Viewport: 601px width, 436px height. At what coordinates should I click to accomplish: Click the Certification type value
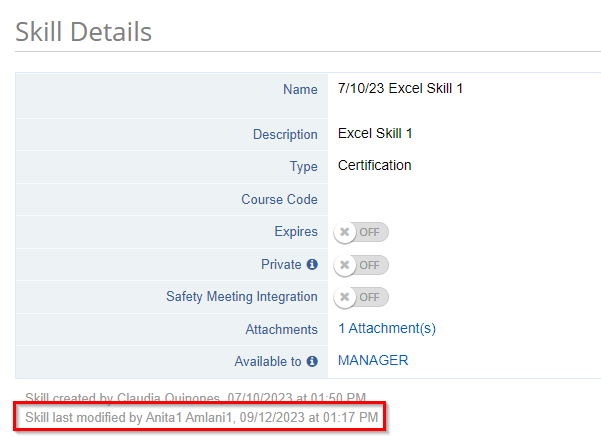[x=374, y=165]
